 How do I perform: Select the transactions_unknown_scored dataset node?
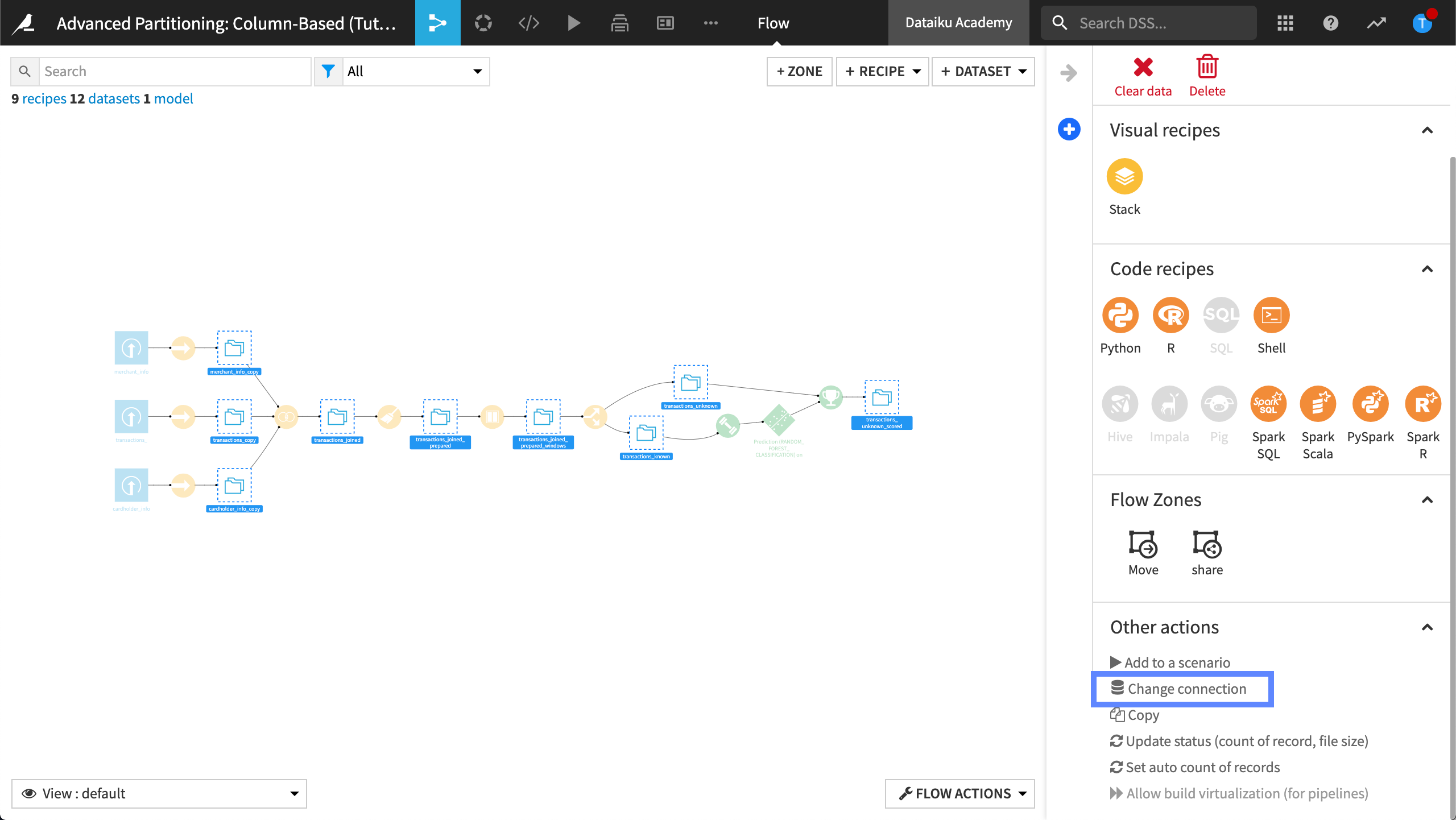(x=882, y=397)
